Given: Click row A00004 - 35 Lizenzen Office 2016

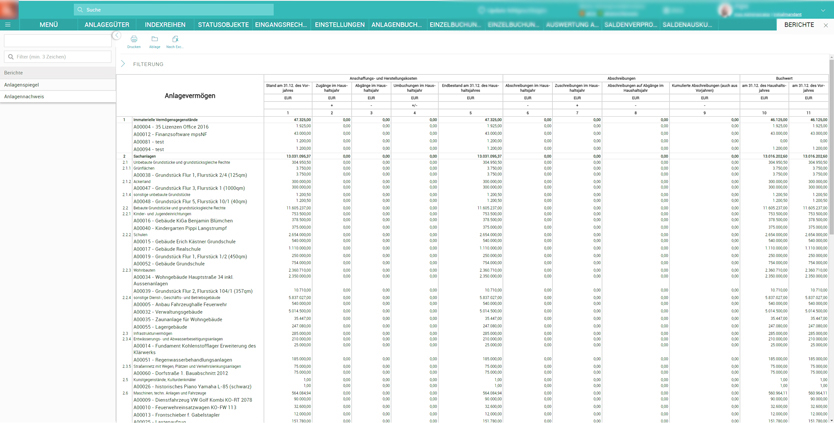Looking at the screenshot, I should [172, 127].
